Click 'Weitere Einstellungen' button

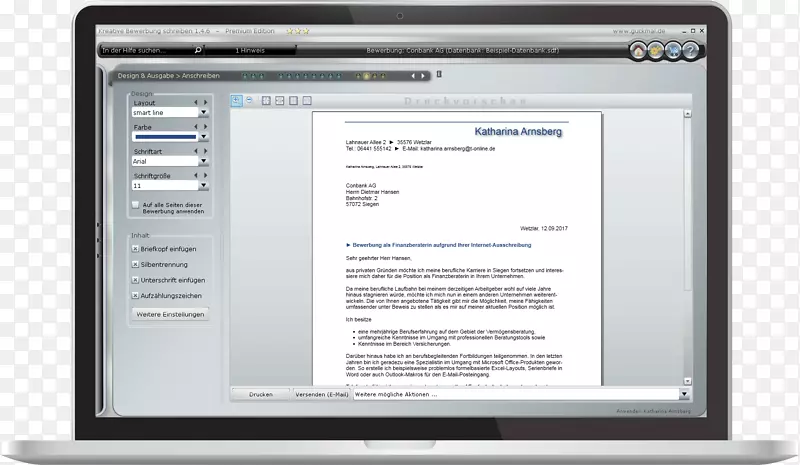(170, 314)
